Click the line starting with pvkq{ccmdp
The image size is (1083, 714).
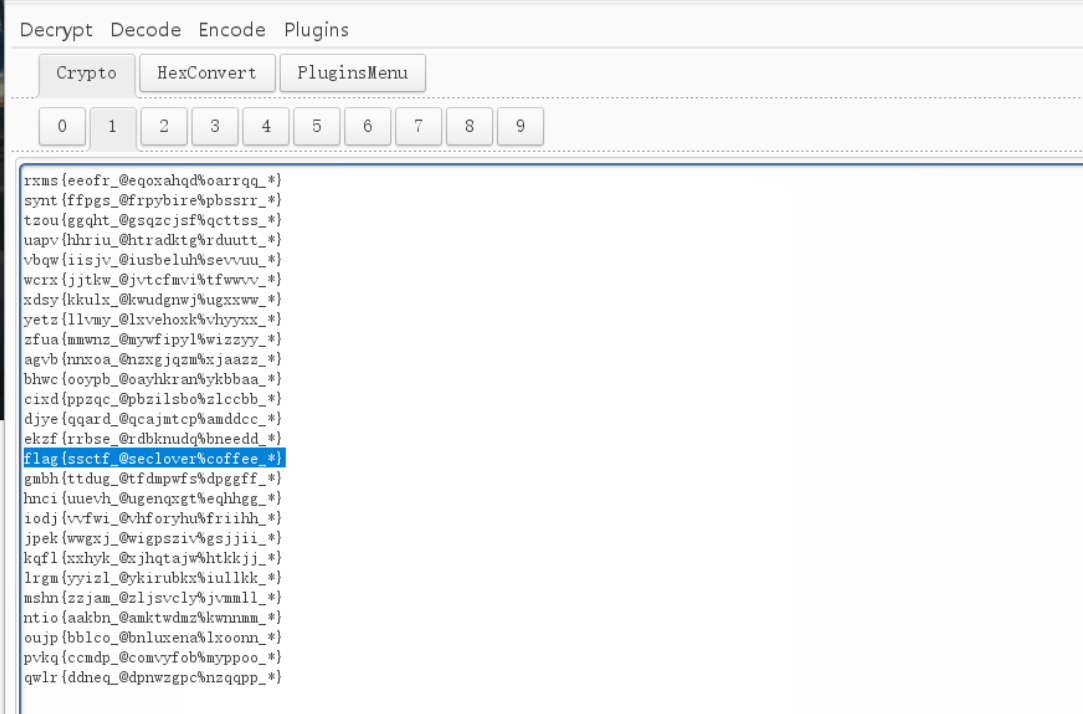point(153,657)
